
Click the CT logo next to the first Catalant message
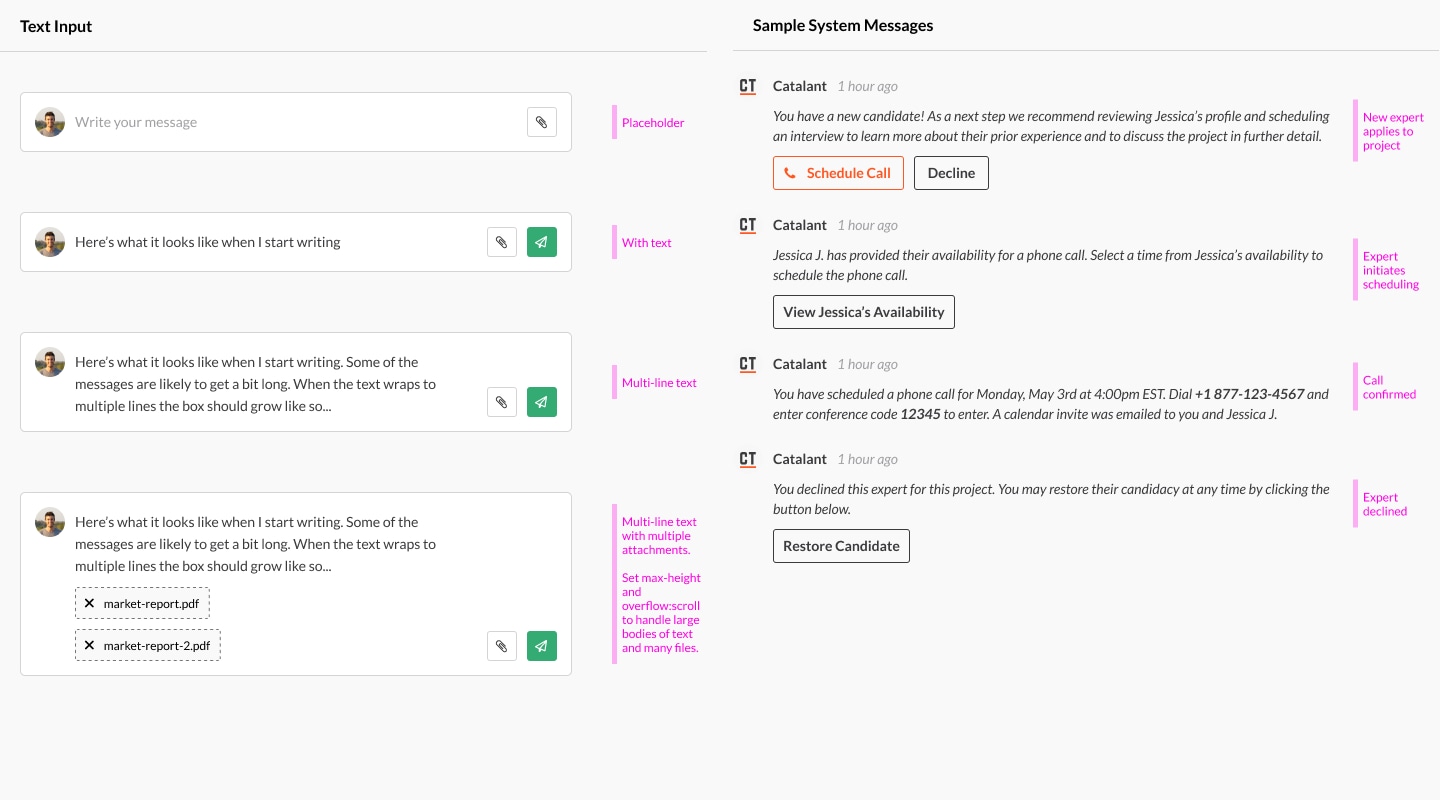point(747,86)
